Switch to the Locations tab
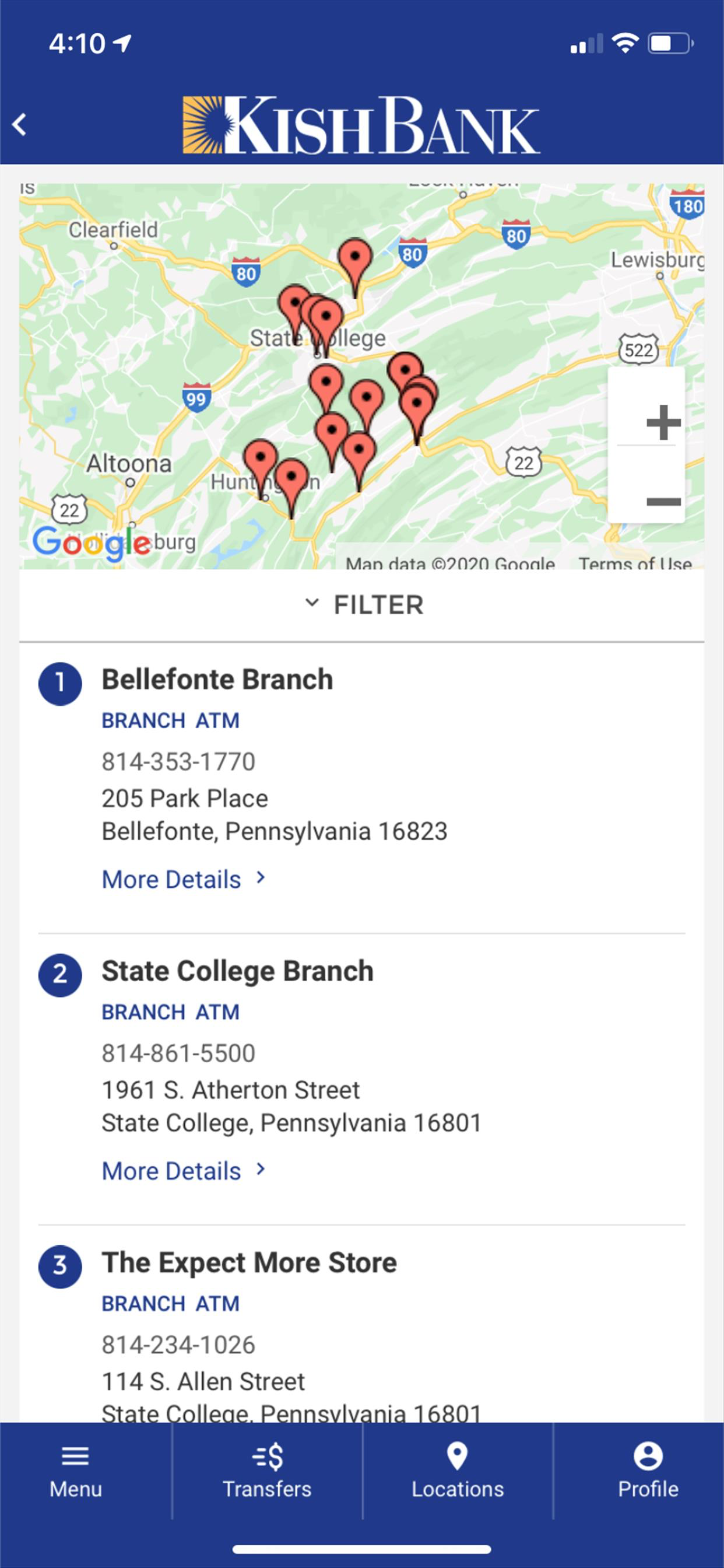 (x=458, y=1471)
